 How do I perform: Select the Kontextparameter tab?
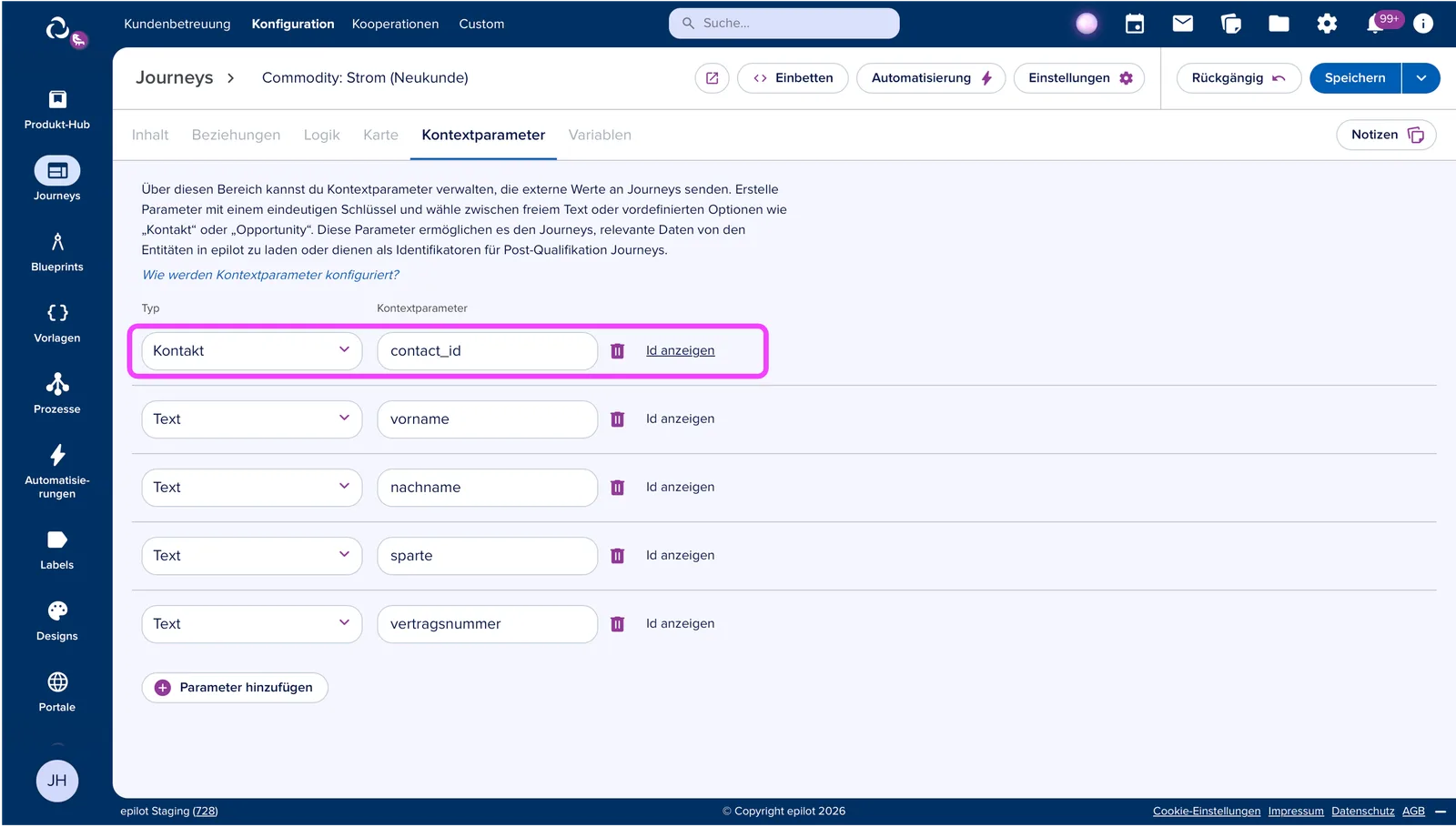(483, 135)
